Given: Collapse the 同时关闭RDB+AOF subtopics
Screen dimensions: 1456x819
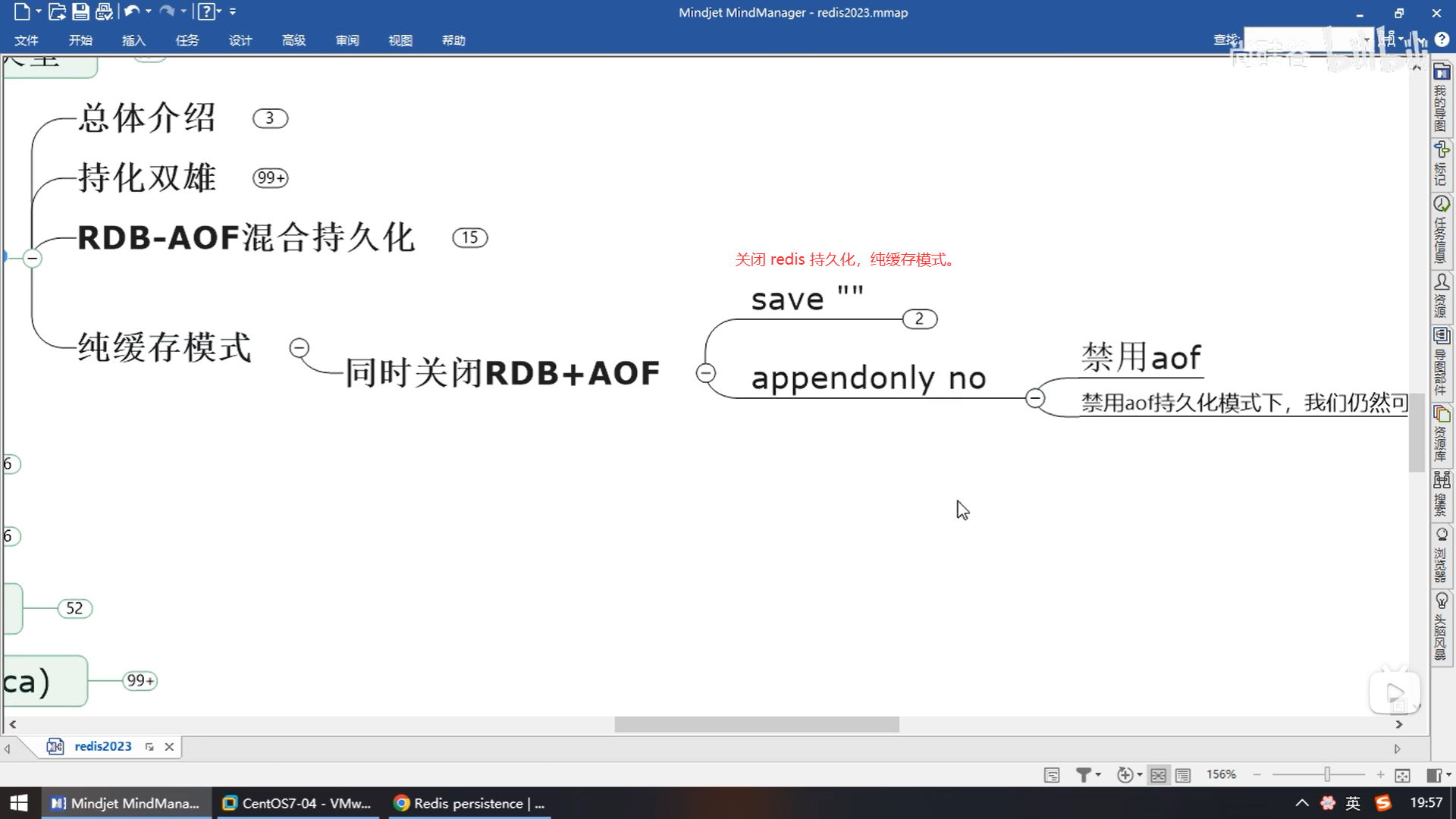Looking at the screenshot, I should pos(705,373).
